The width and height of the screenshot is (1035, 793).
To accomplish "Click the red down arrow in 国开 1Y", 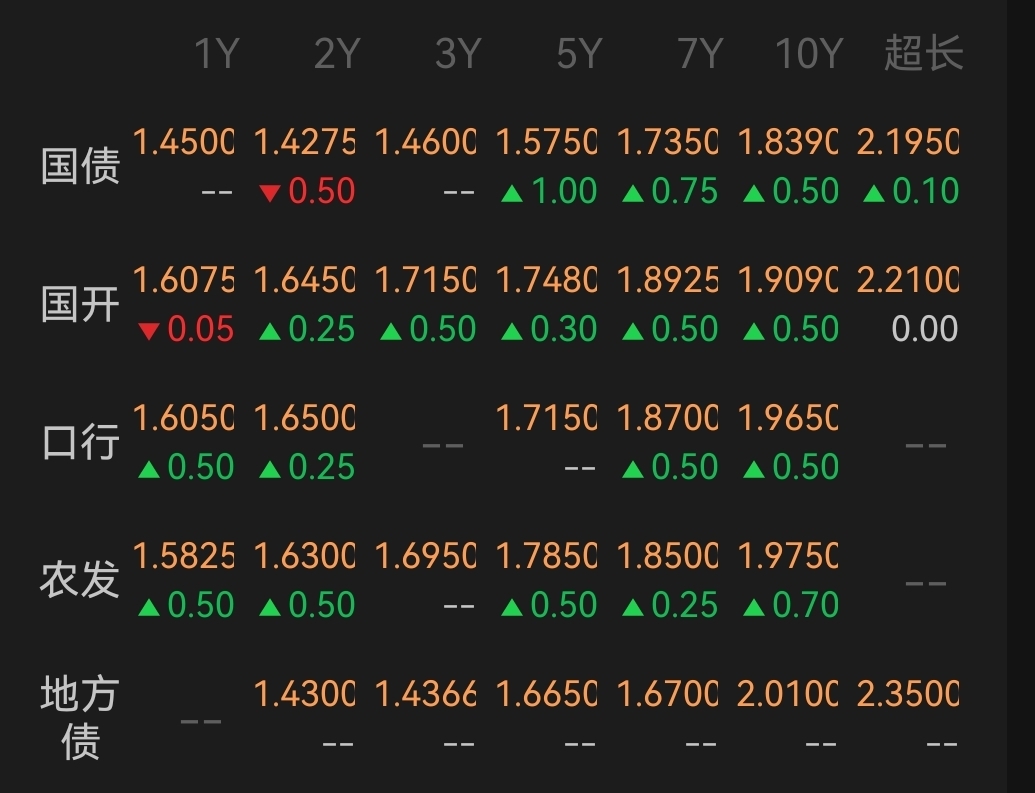I will click(x=149, y=331).
